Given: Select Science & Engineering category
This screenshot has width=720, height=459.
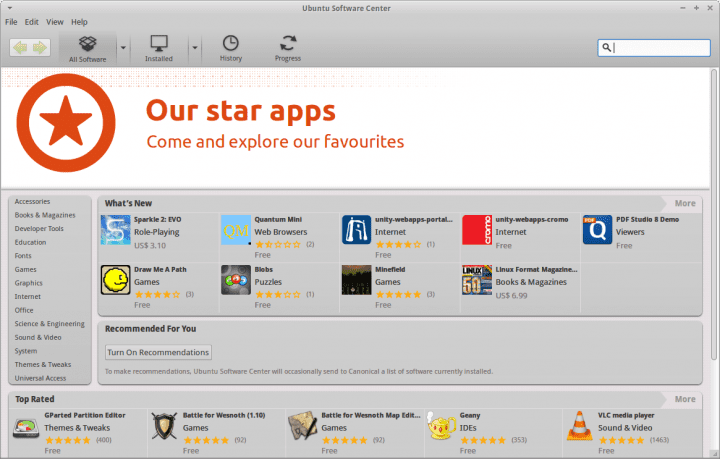Looking at the screenshot, I should [x=50, y=324].
